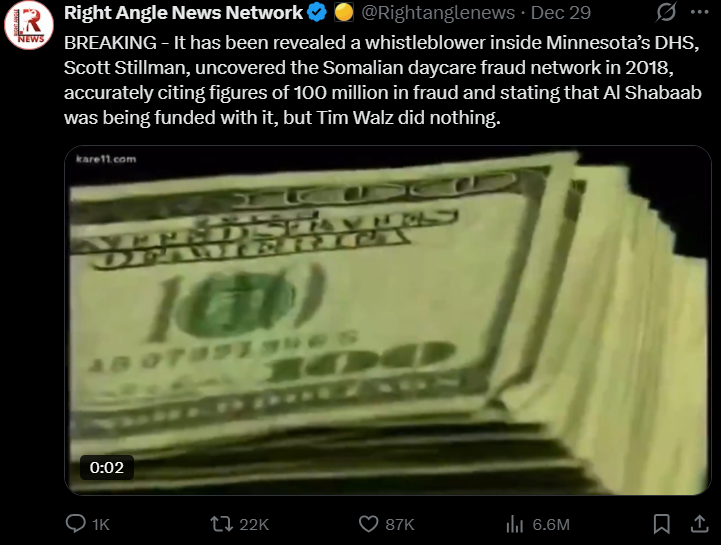Open Right Angle News Network display name
The image size is (721, 545).
point(183,12)
